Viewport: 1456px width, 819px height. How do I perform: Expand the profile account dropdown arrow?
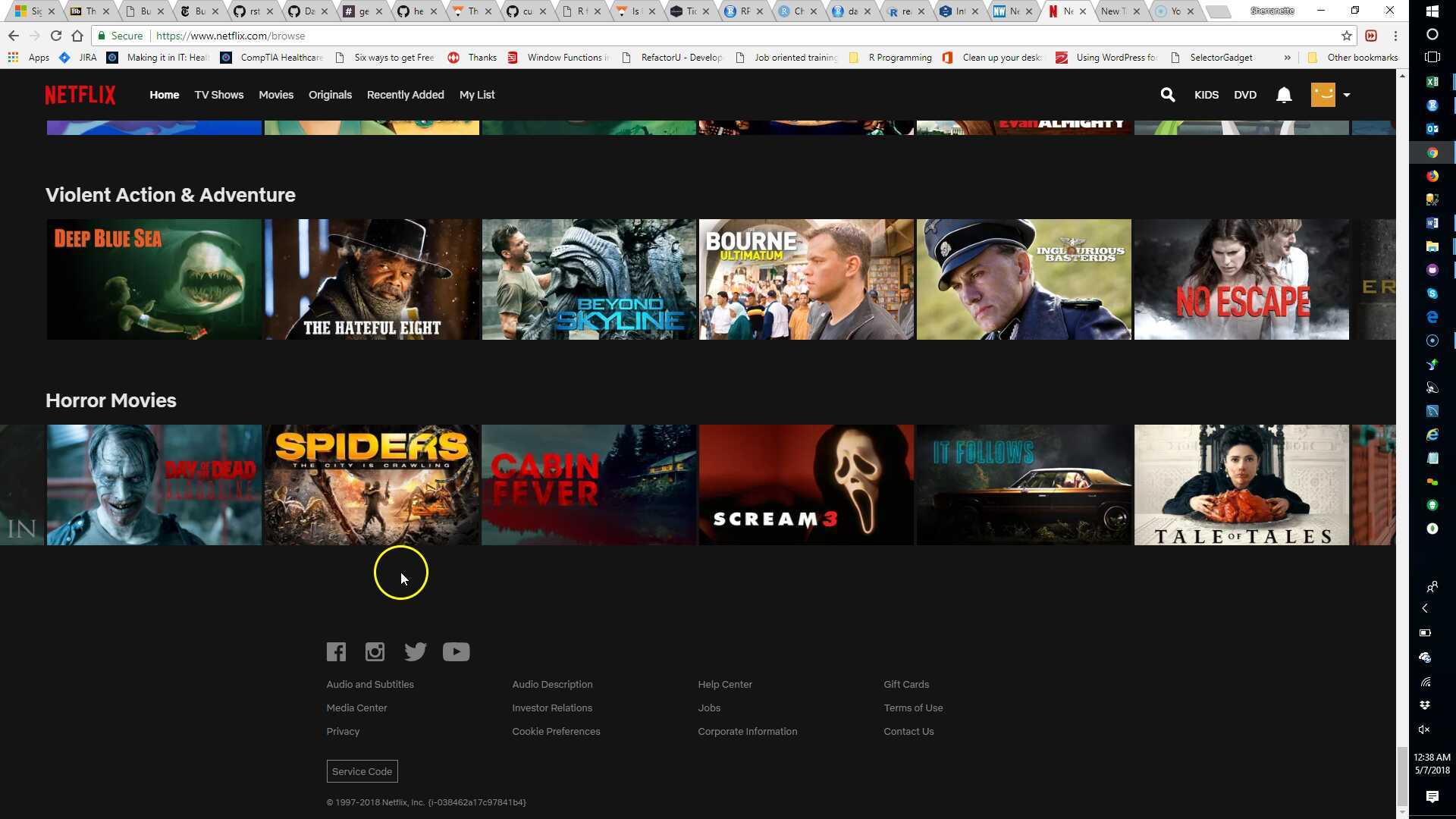tap(1347, 95)
